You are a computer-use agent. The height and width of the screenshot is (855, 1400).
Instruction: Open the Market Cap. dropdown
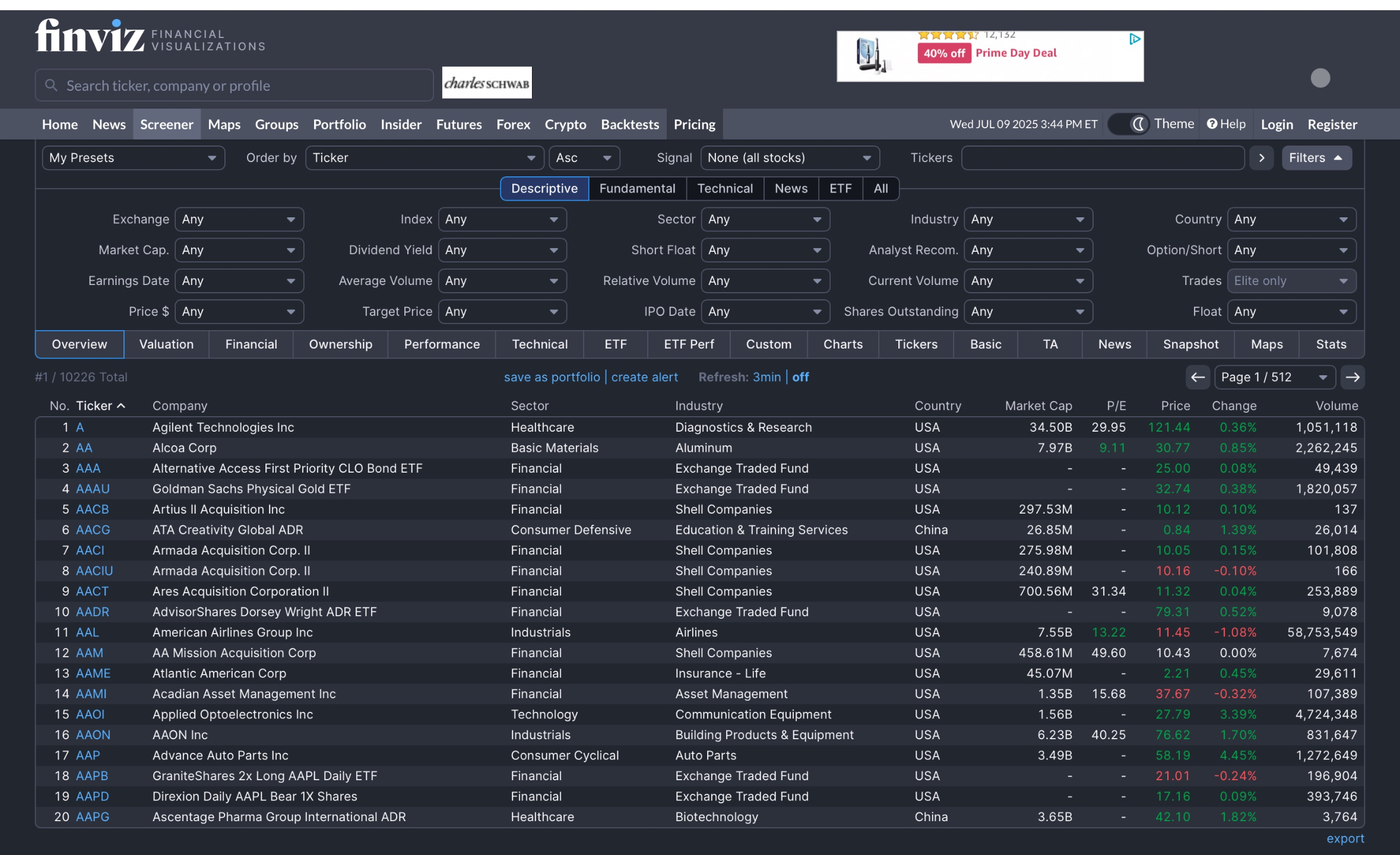239,251
